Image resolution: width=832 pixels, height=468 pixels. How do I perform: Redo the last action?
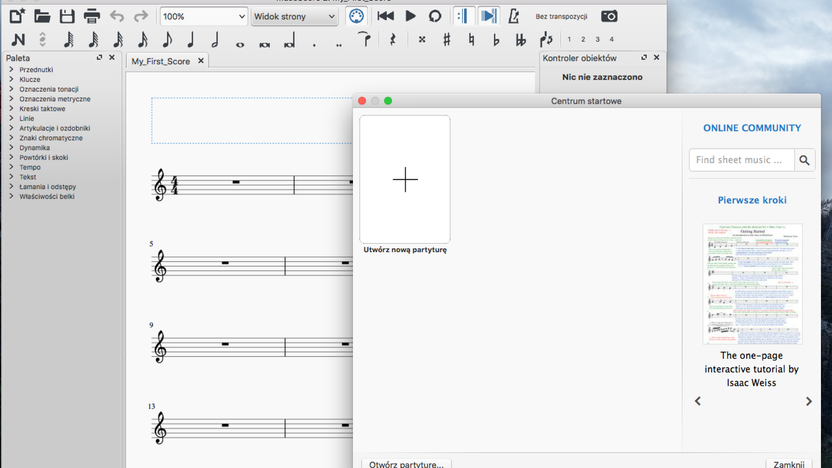(x=141, y=16)
